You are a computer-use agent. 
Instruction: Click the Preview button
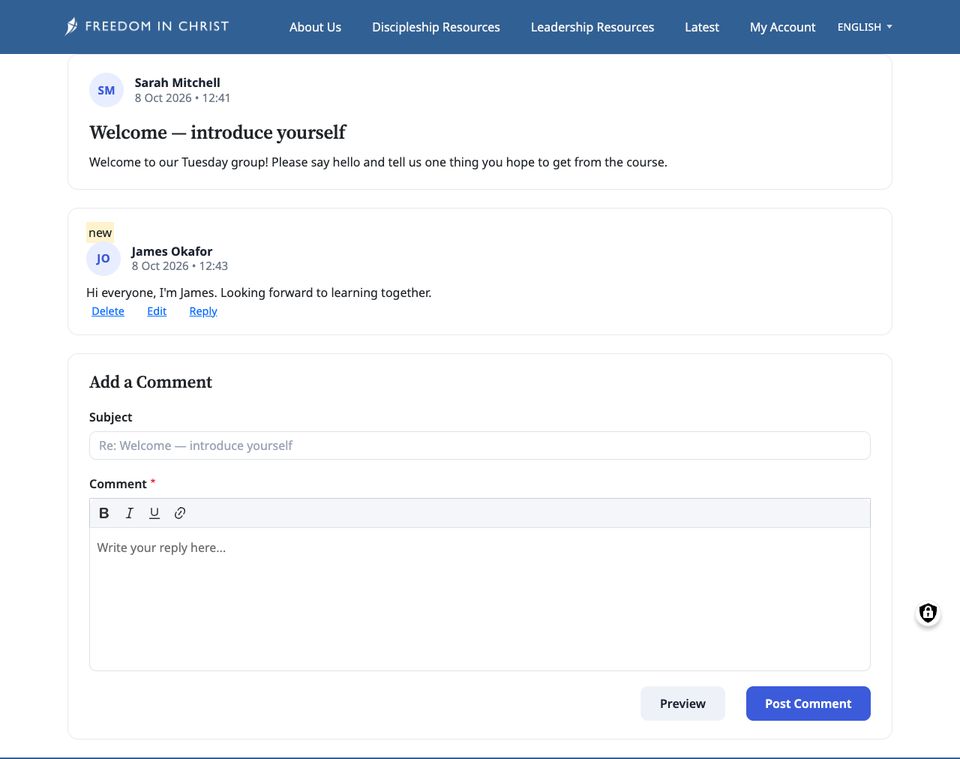683,703
